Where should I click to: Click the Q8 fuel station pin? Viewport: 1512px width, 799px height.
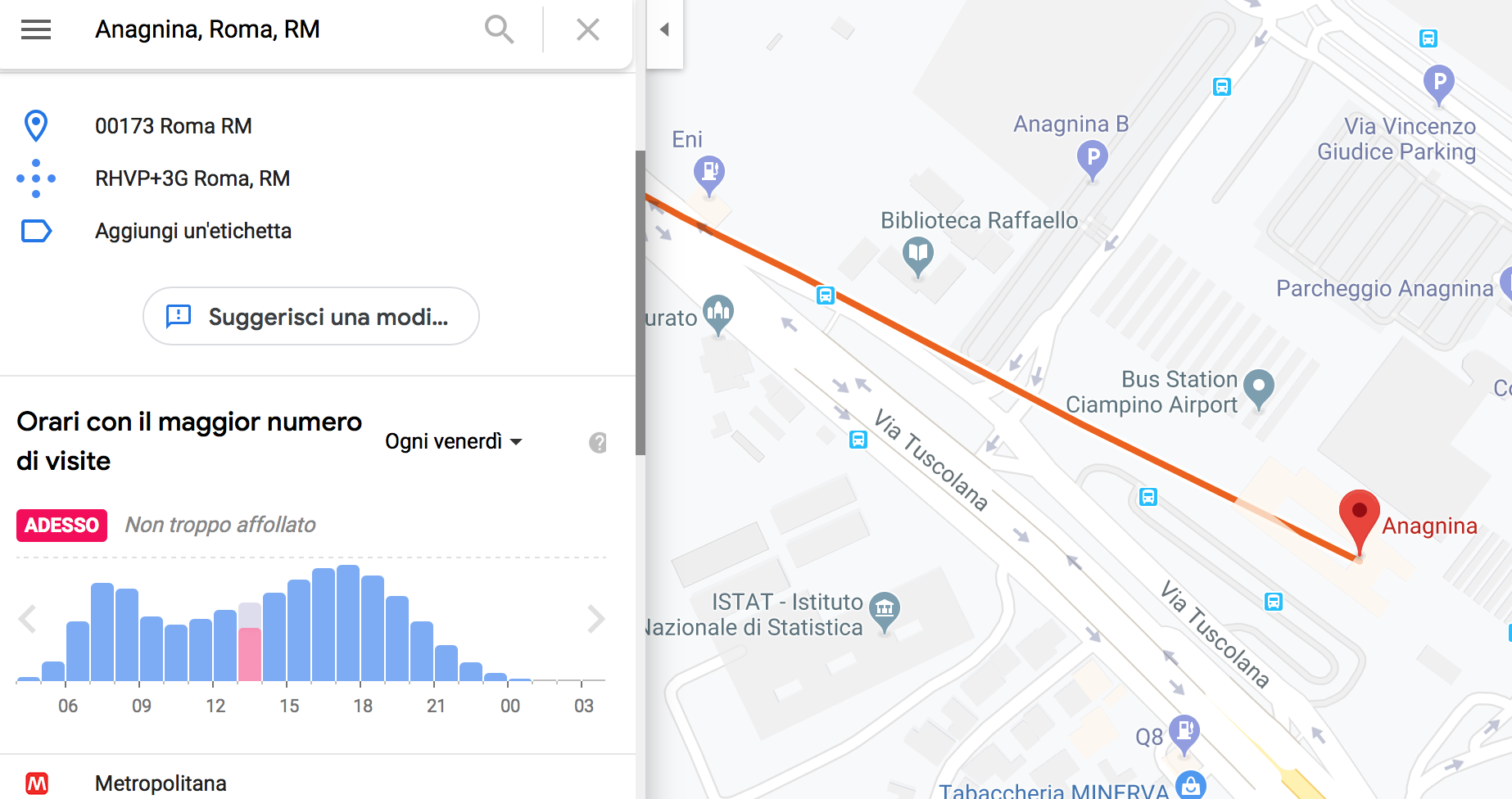[x=1184, y=730]
